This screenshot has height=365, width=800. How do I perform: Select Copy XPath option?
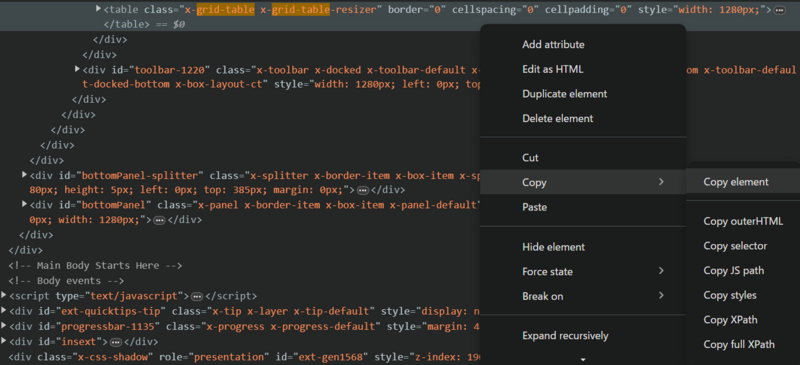pyautogui.click(x=730, y=320)
